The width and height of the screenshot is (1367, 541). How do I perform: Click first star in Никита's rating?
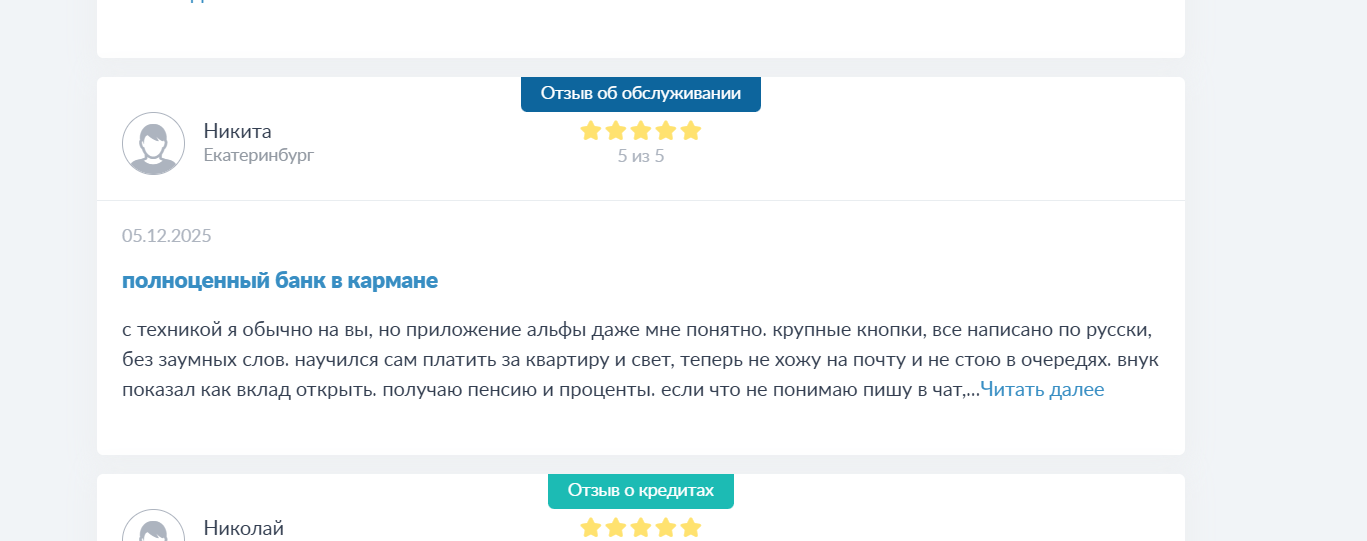[591, 131]
